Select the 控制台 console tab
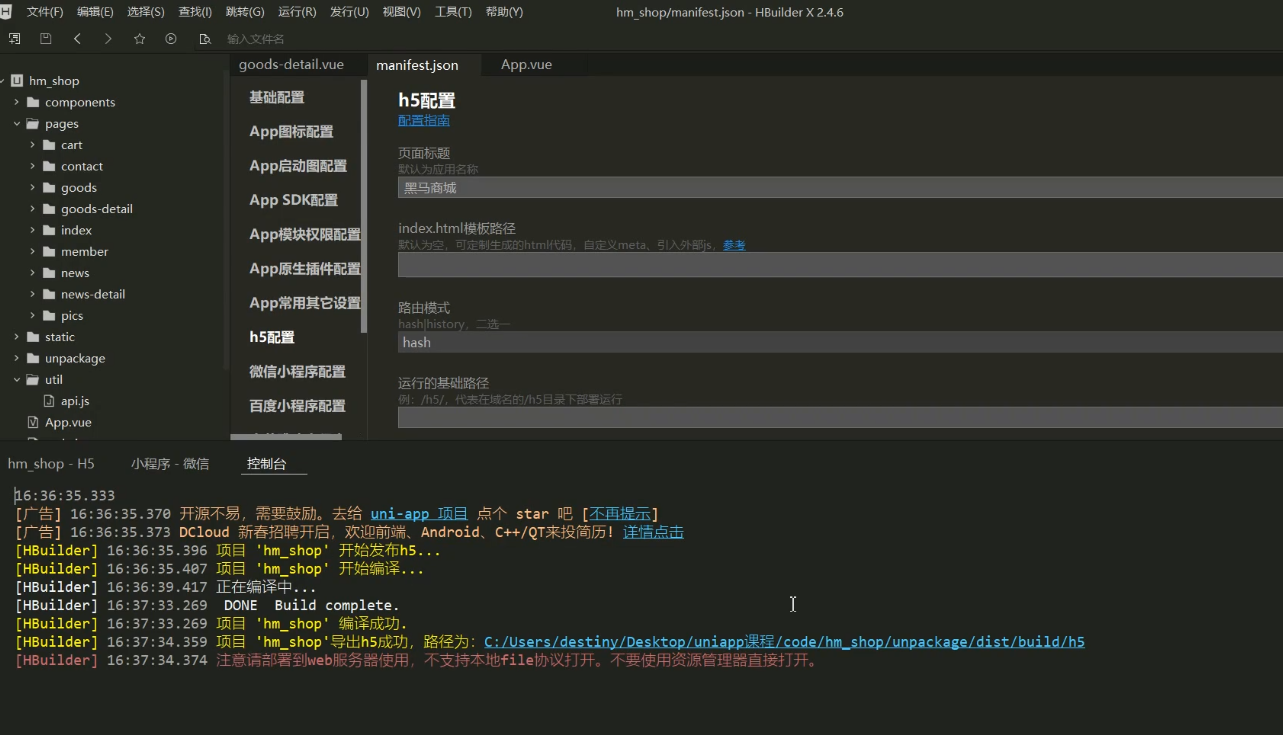The image size is (1283, 735). (267, 464)
